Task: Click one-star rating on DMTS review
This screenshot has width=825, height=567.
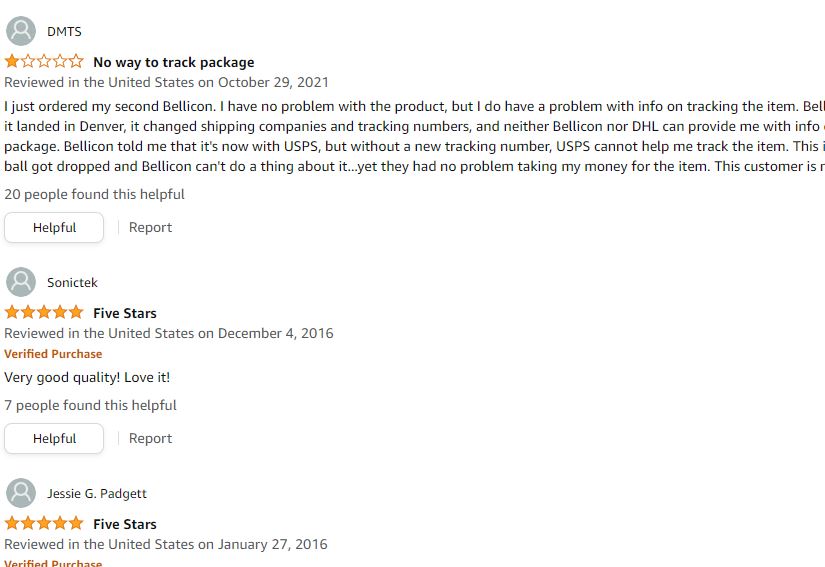Action: [44, 62]
